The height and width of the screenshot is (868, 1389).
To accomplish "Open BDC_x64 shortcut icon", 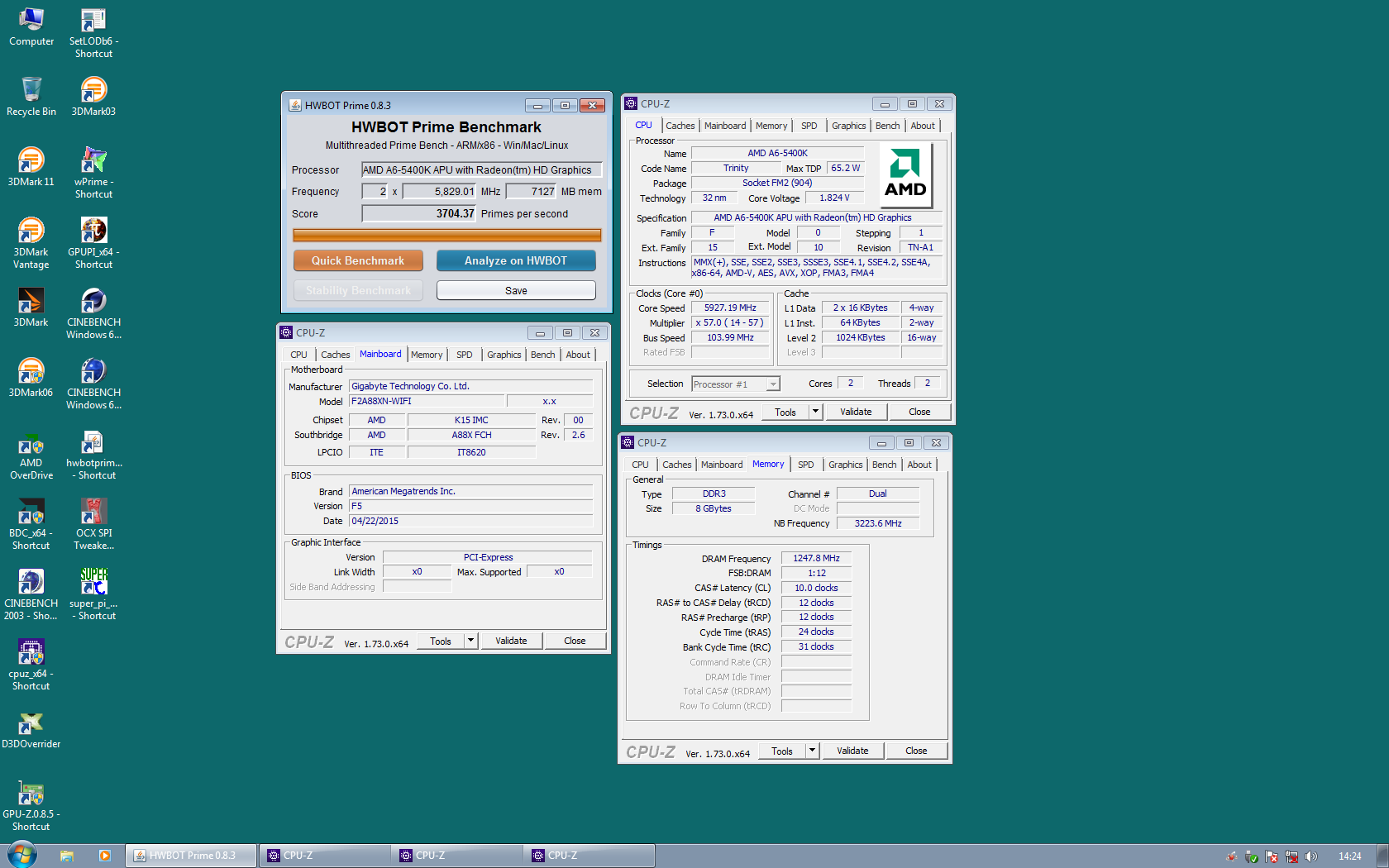I will click(x=31, y=525).
